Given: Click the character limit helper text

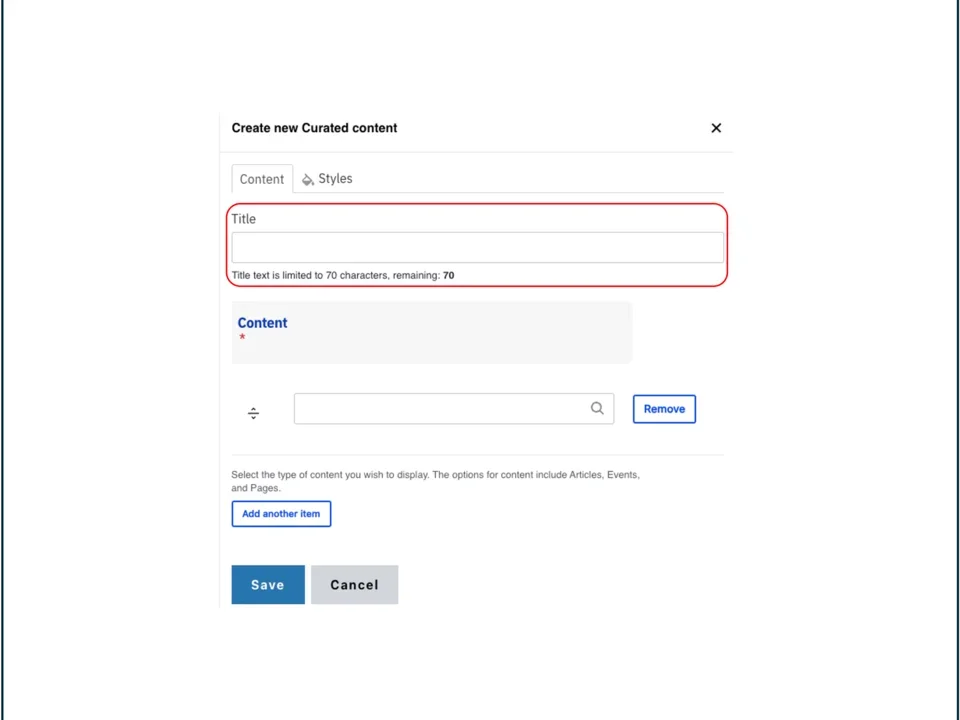Looking at the screenshot, I should [343, 275].
